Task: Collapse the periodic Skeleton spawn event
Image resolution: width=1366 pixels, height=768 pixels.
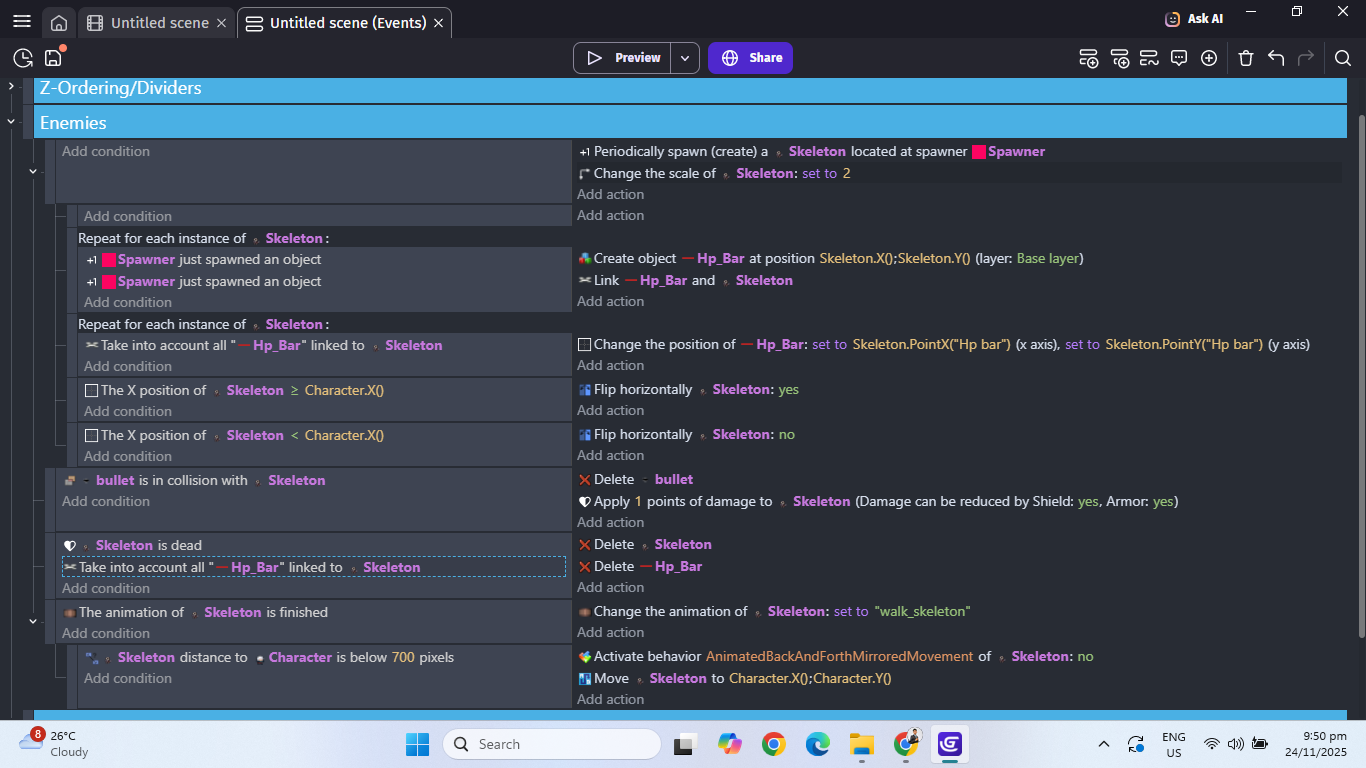Action: pos(32,171)
